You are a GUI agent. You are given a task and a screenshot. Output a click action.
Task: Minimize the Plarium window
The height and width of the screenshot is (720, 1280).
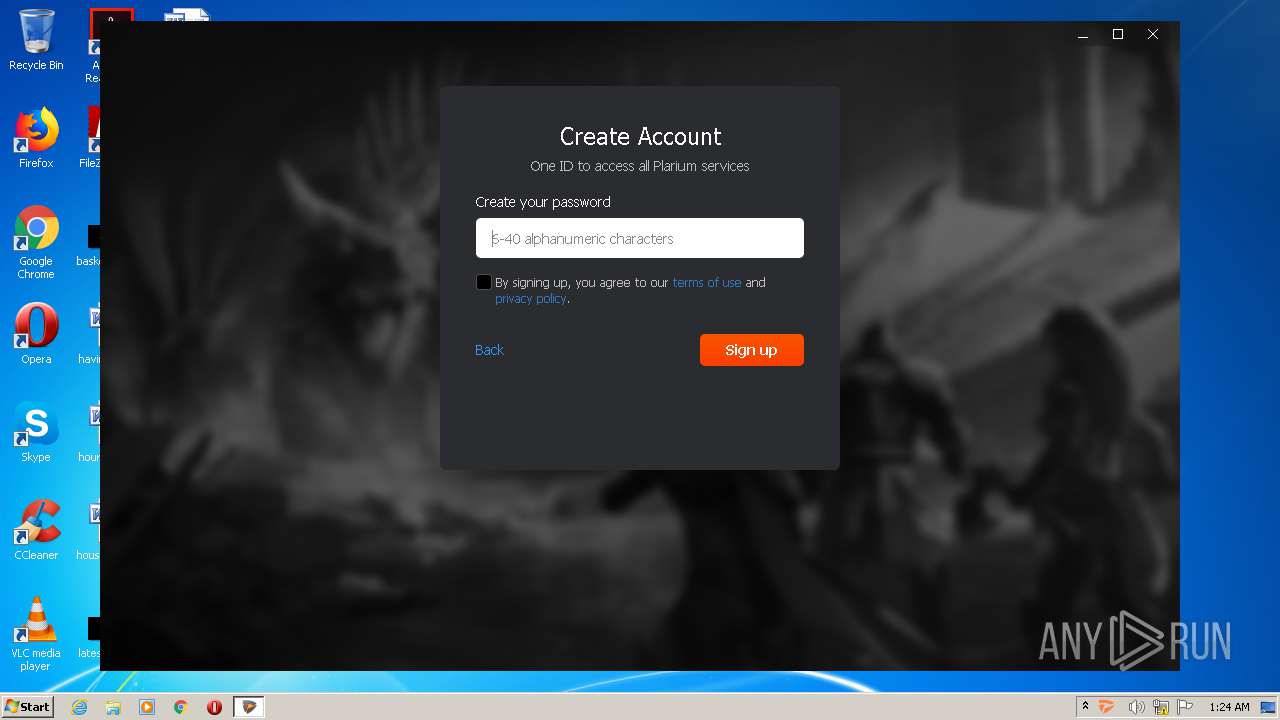1082,35
